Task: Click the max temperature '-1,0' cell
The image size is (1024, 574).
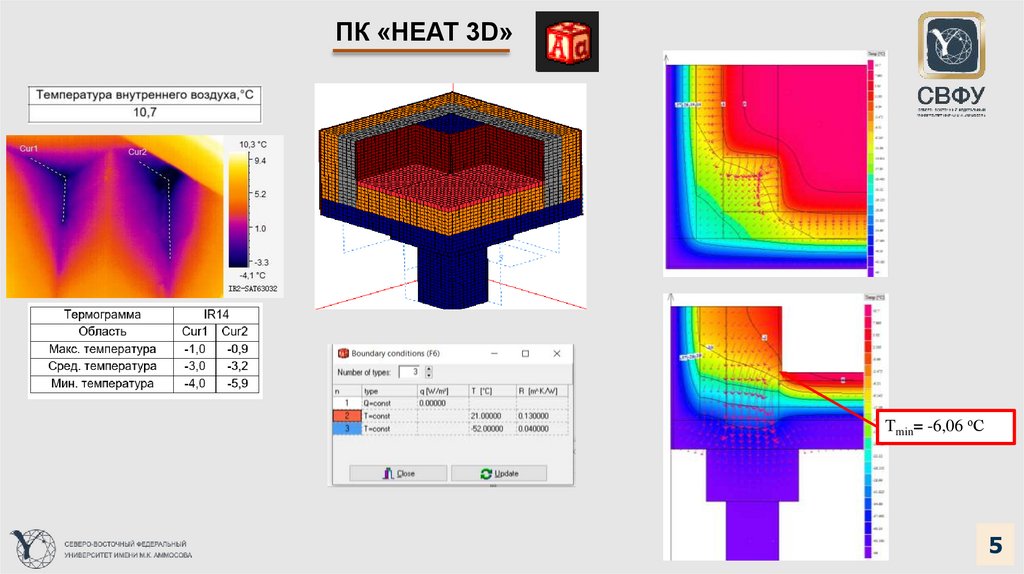Action: (195, 349)
